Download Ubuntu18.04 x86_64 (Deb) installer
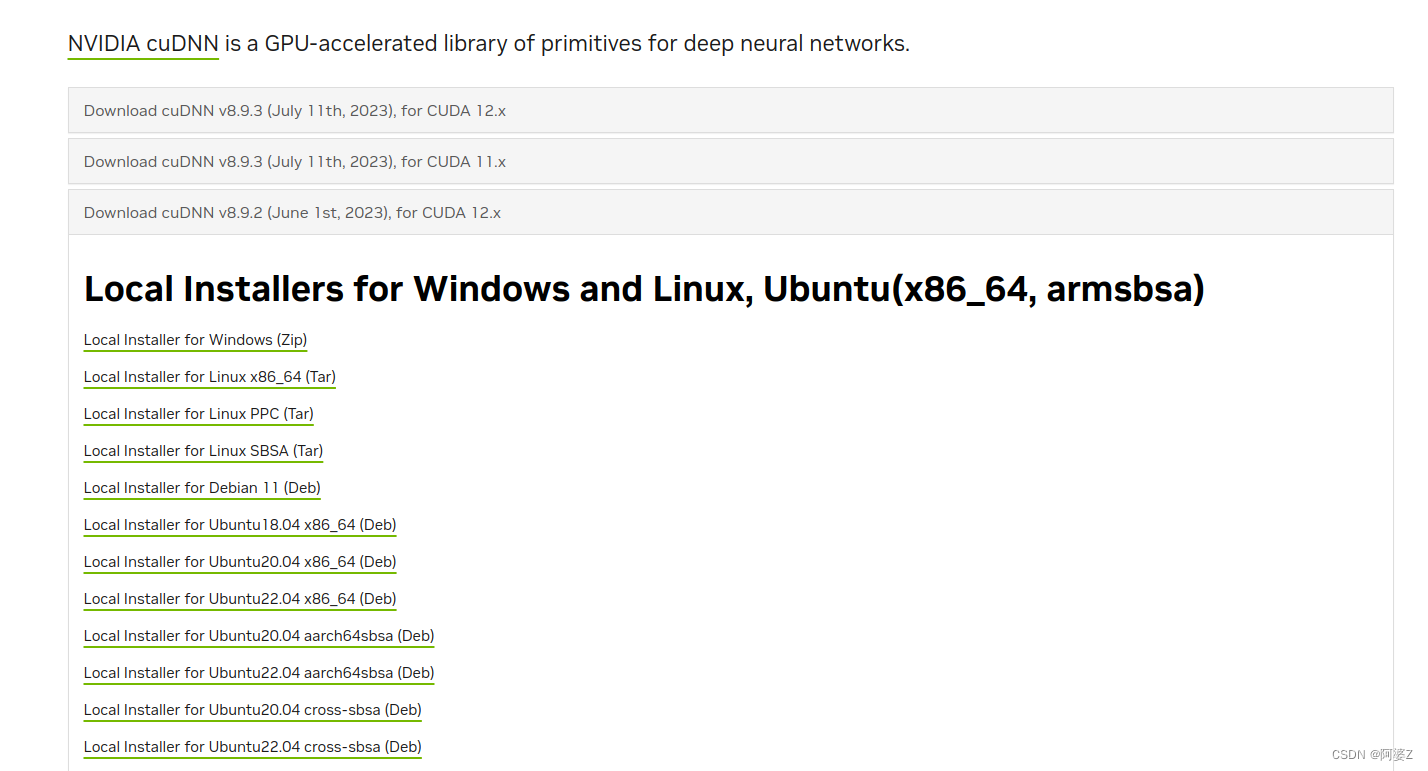The height and width of the screenshot is (771, 1428). click(x=240, y=525)
